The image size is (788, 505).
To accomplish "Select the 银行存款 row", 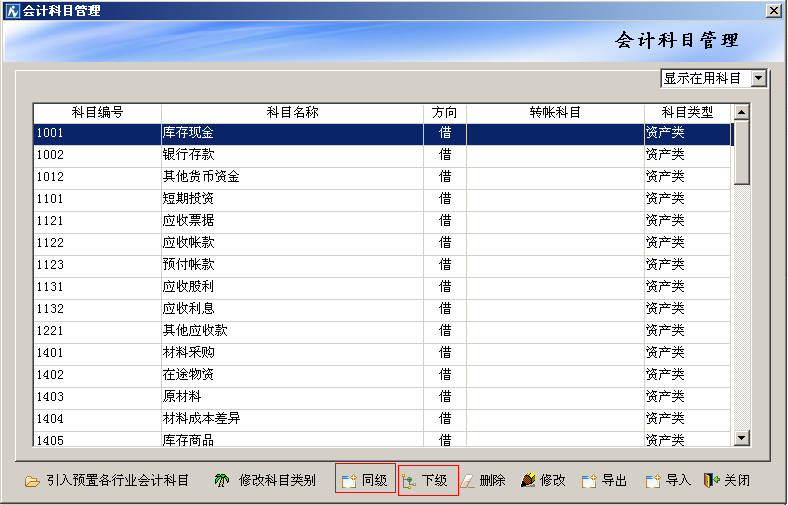I will pos(382,155).
